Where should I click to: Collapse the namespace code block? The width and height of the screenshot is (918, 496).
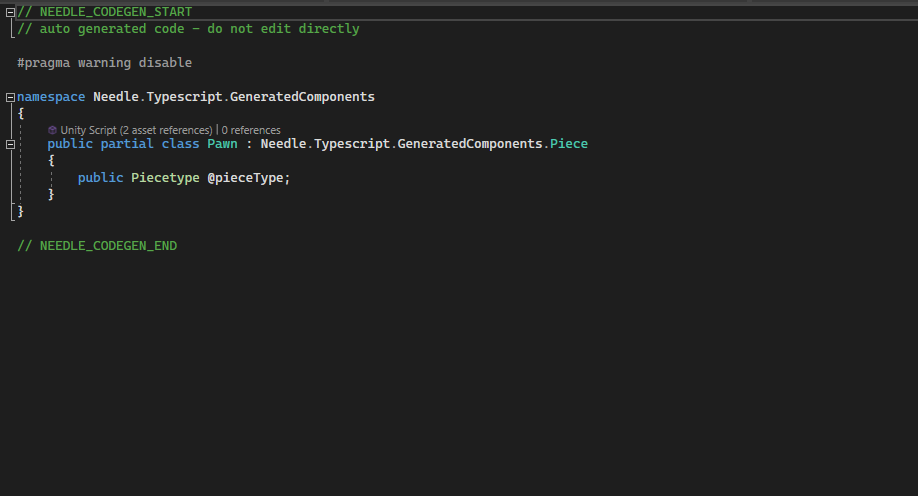pyautogui.click(x=10, y=97)
